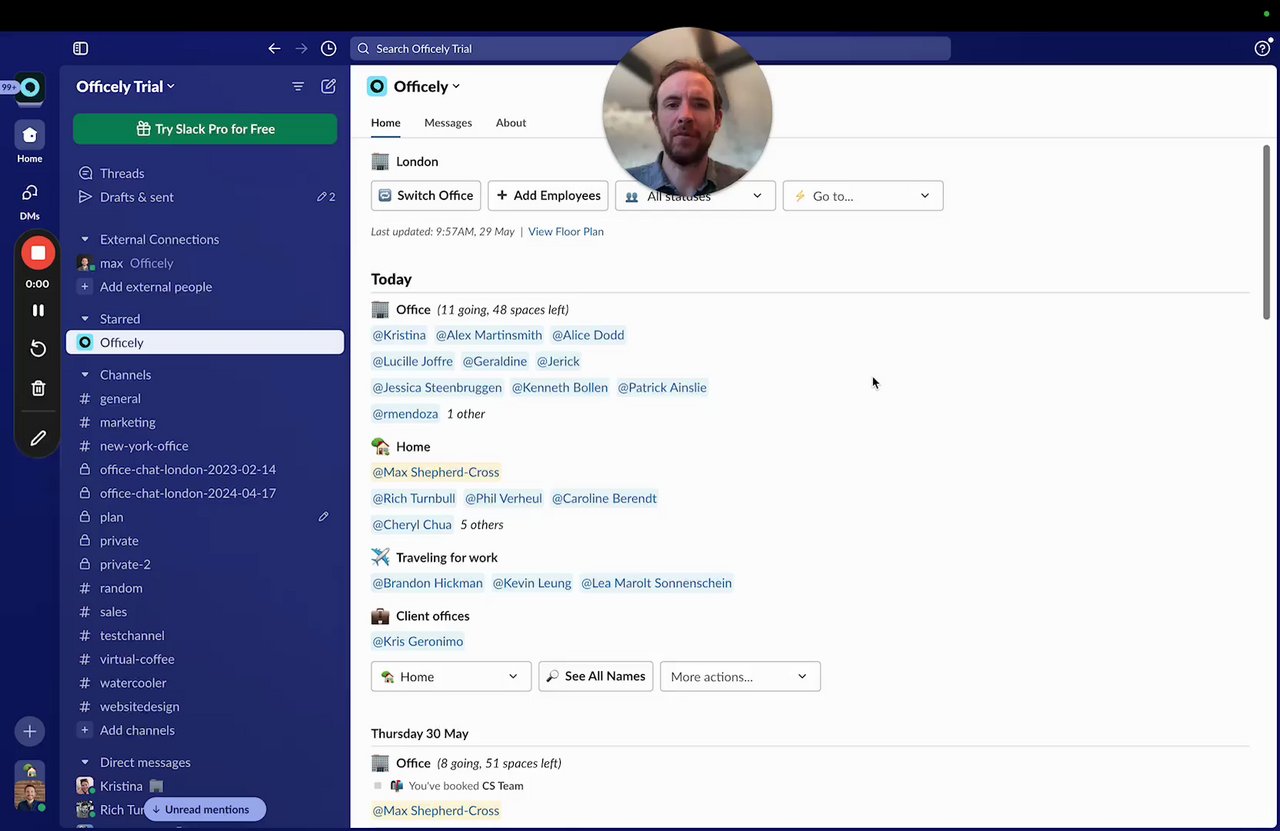The height and width of the screenshot is (831, 1280).
Task: Open the watercooler channel
Action: tap(205, 683)
